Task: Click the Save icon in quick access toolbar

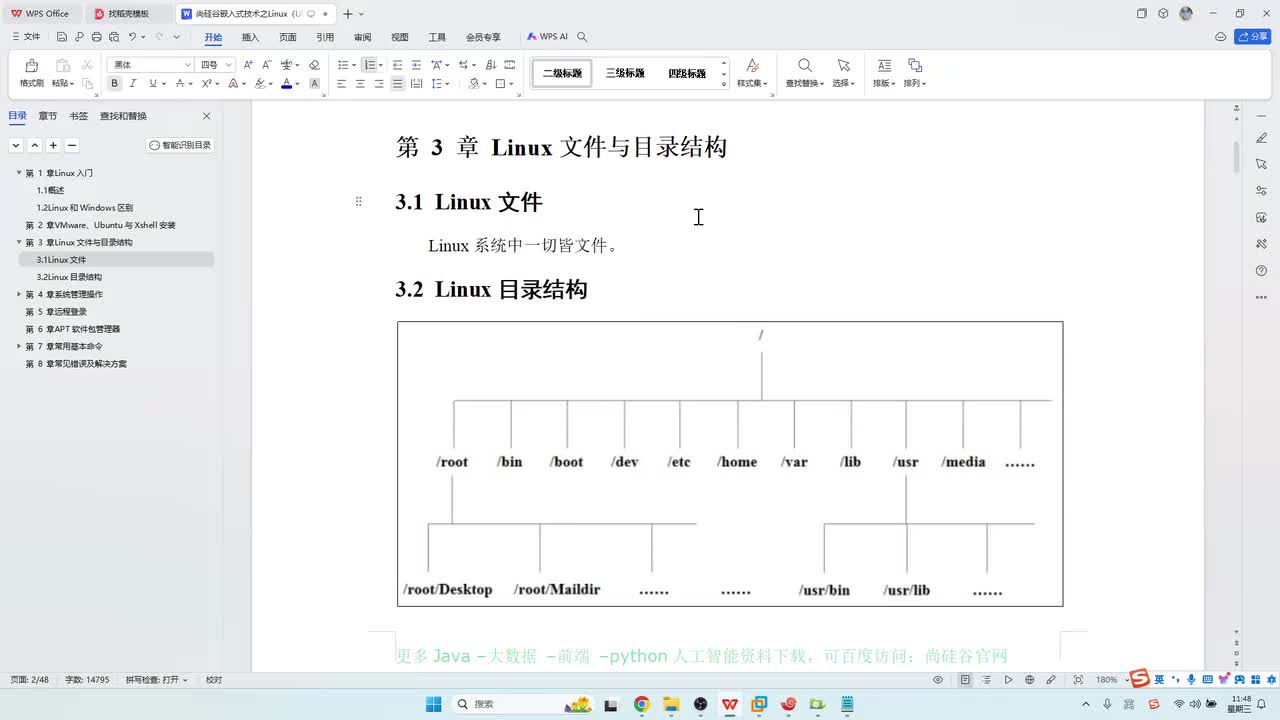Action: coord(62,37)
